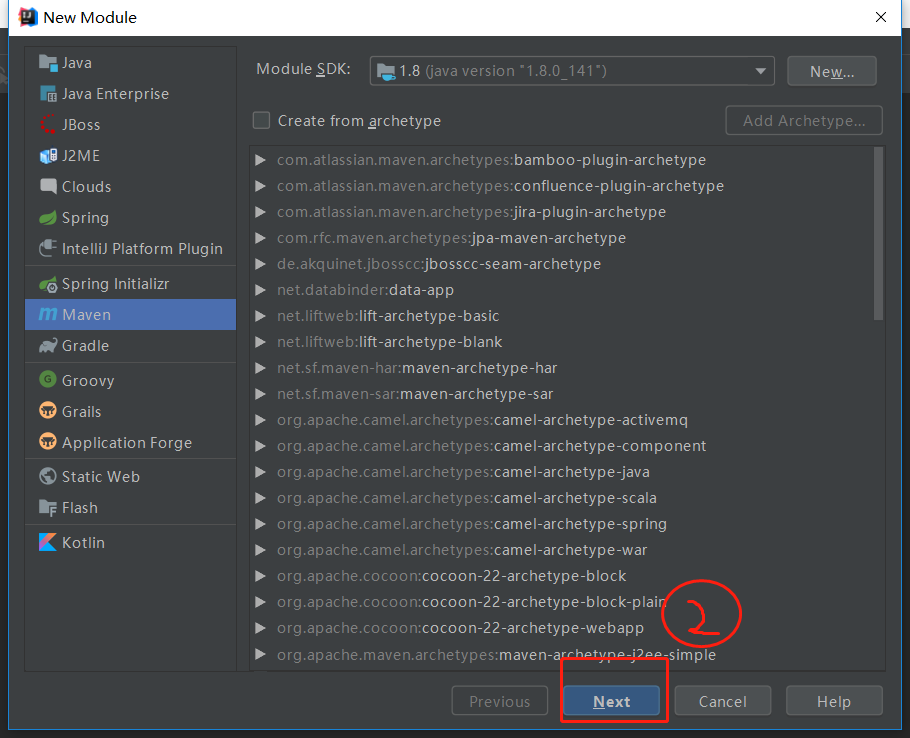Select Gradle module type label
This screenshot has height=738, width=910.
[85, 346]
